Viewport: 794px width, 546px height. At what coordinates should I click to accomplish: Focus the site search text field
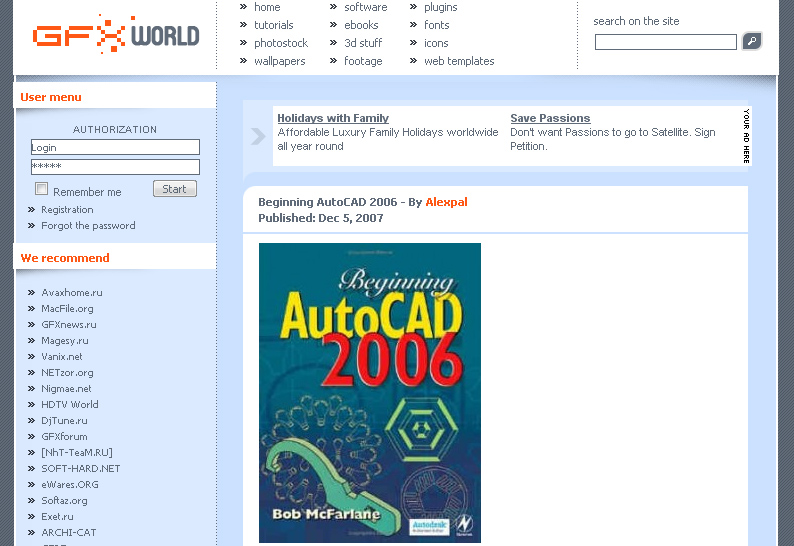click(x=665, y=42)
